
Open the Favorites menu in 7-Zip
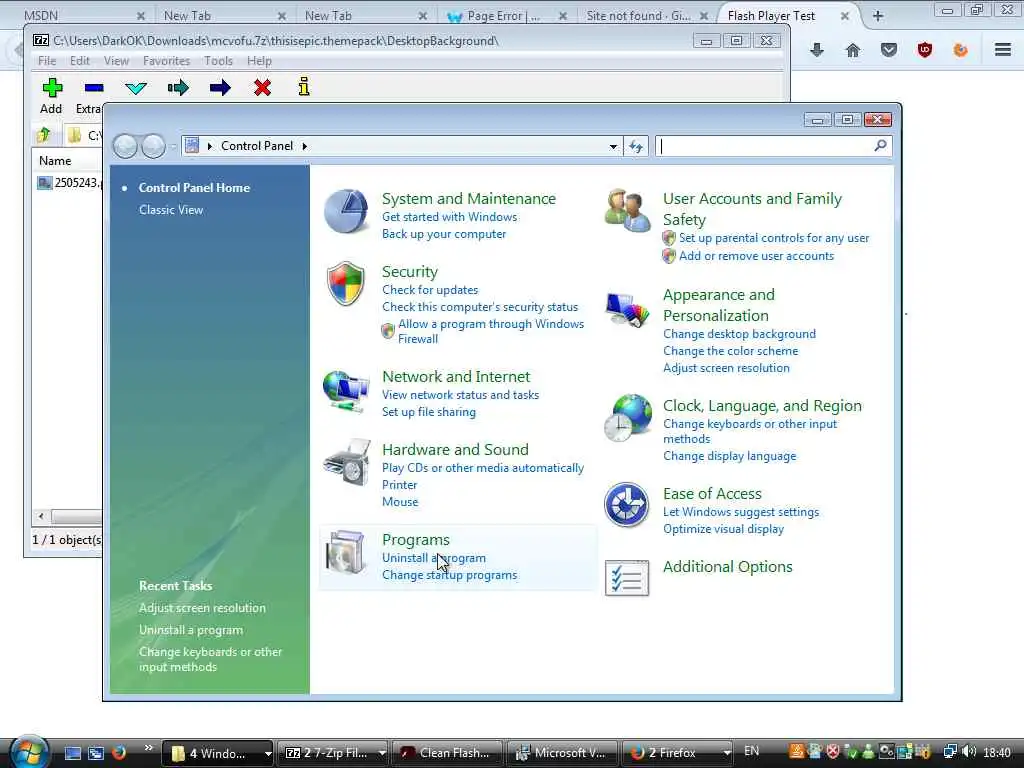tap(167, 61)
